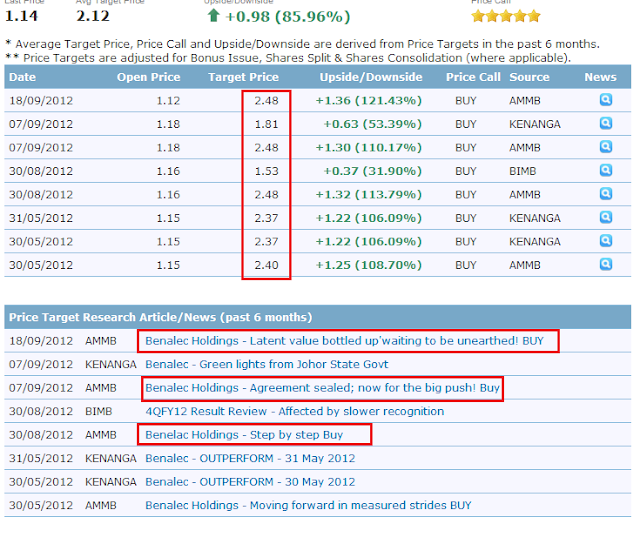Click 'Price Target Research Article/News' section header
This screenshot has width=640, height=544.
(160, 317)
